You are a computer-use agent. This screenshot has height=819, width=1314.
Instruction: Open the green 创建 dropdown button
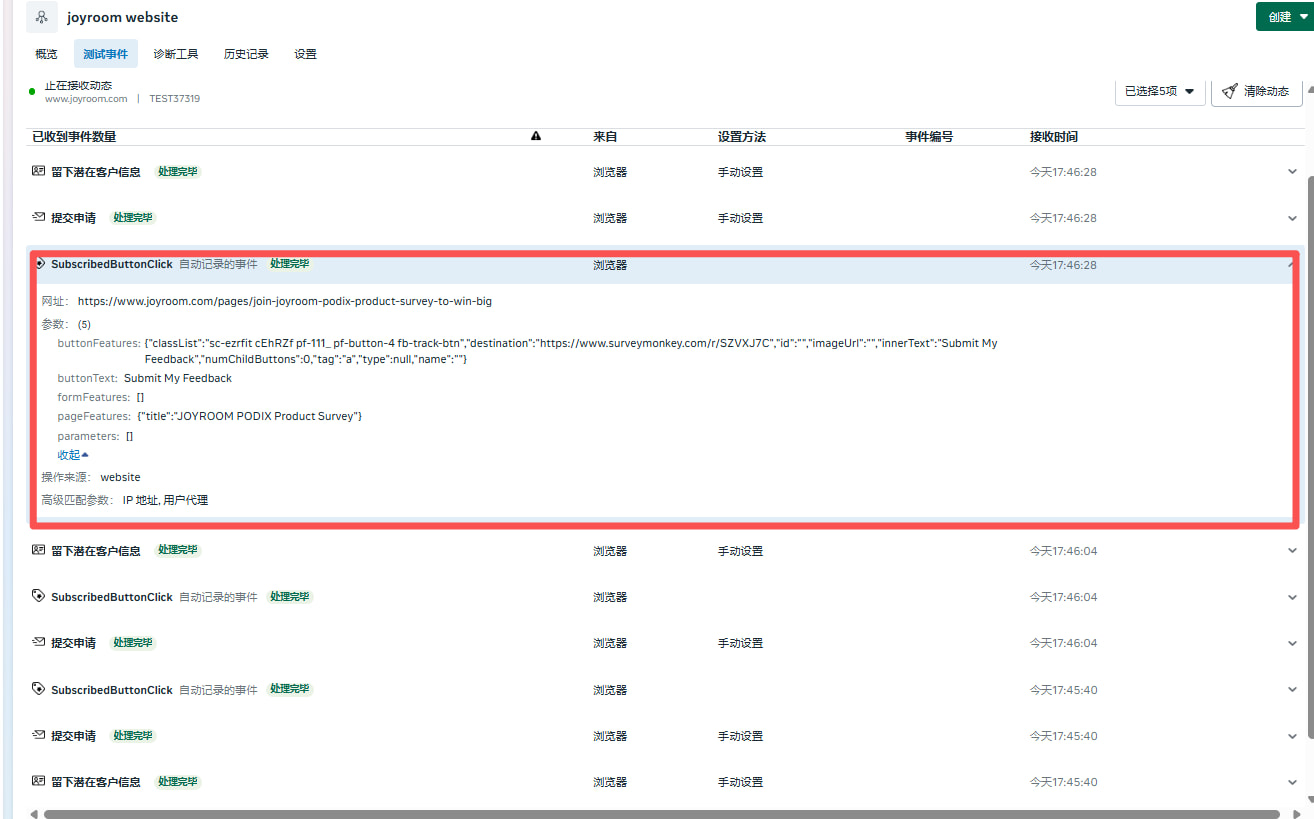(1284, 17)
